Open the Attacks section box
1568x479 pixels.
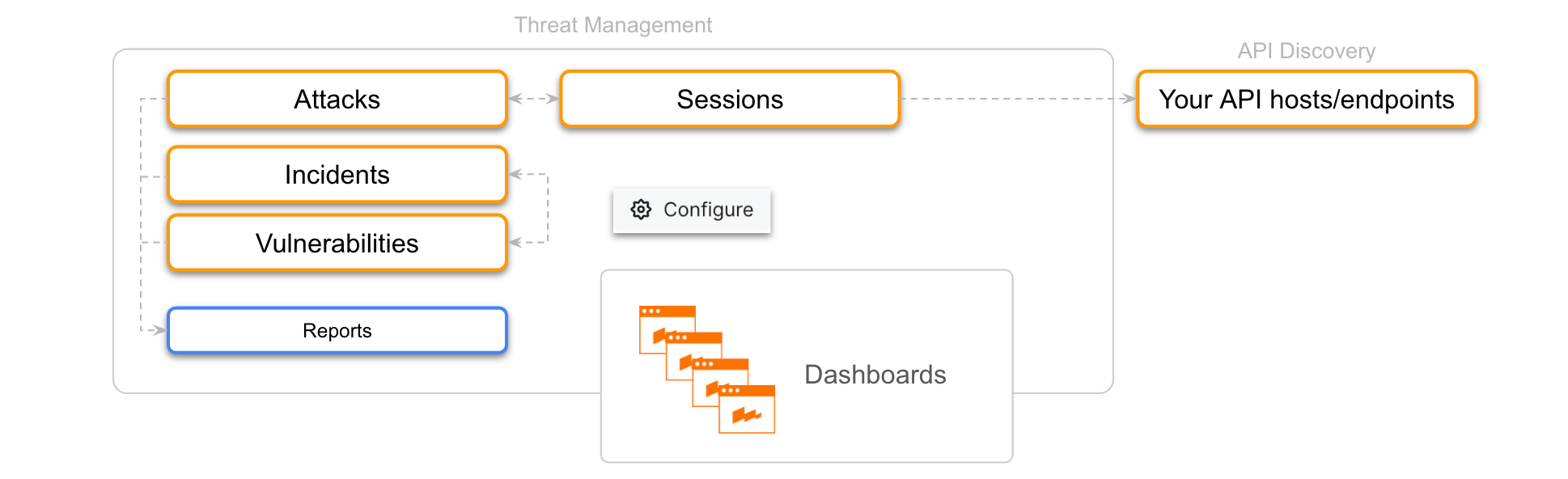(337, 99)
